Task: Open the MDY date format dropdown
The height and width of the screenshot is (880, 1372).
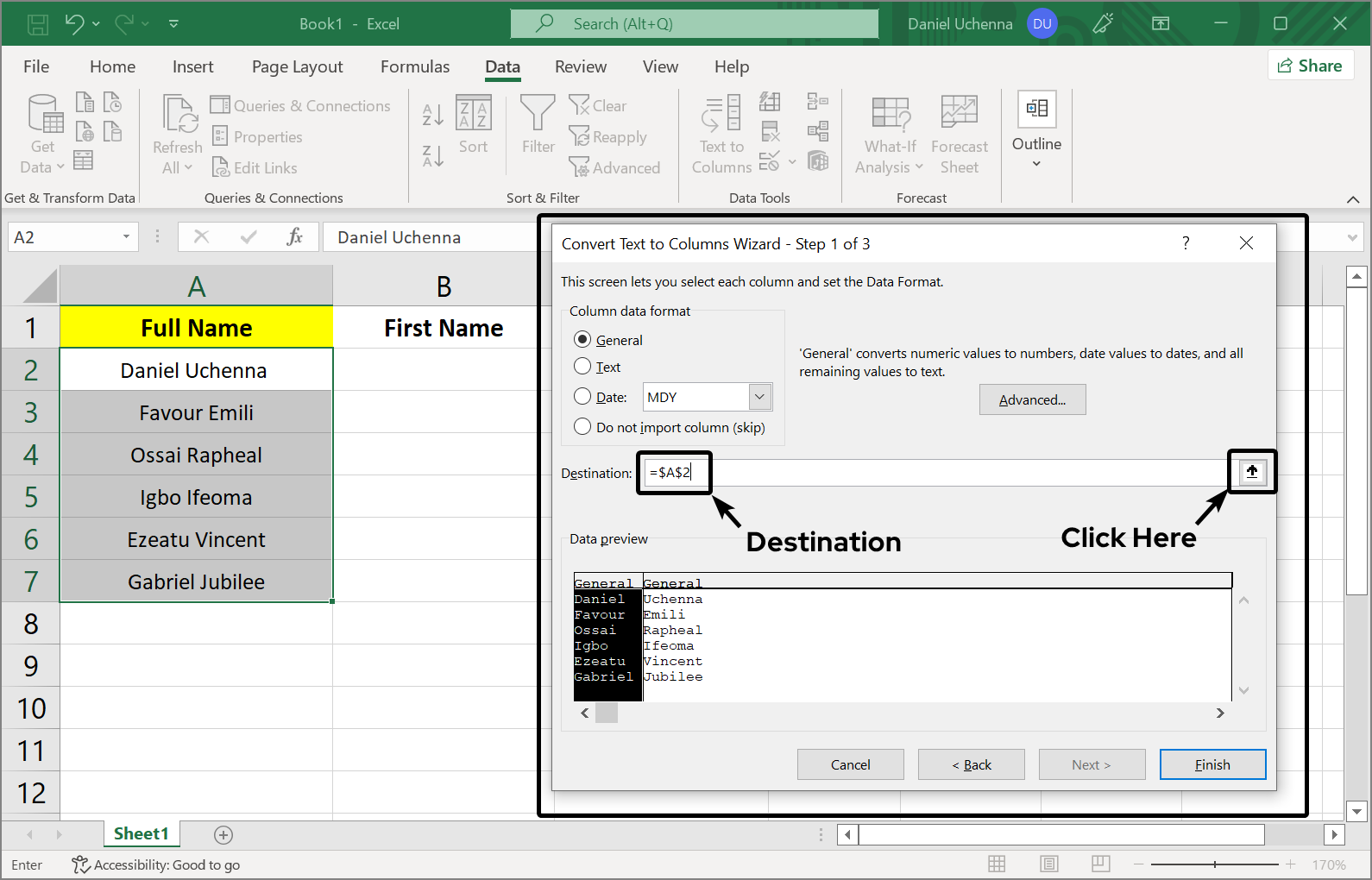Action: (x=759, y=397)
